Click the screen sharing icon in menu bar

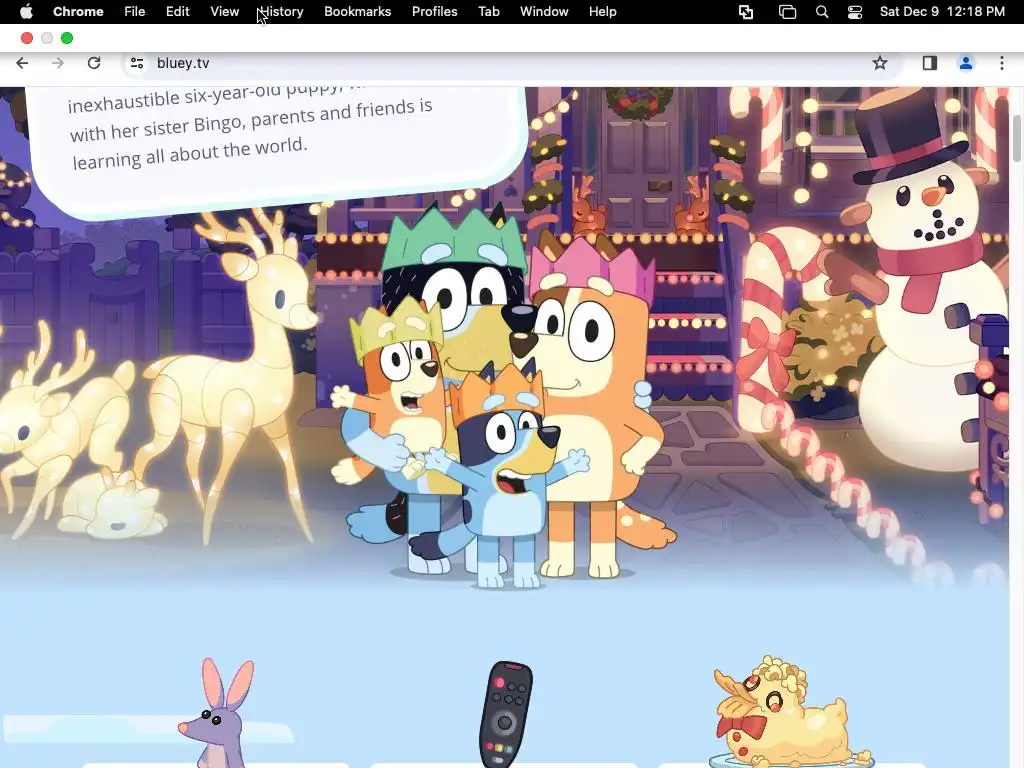click(x=746, y=12)
